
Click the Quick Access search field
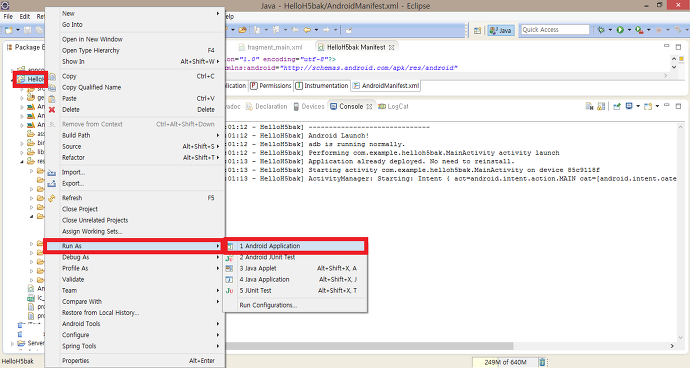555,29
